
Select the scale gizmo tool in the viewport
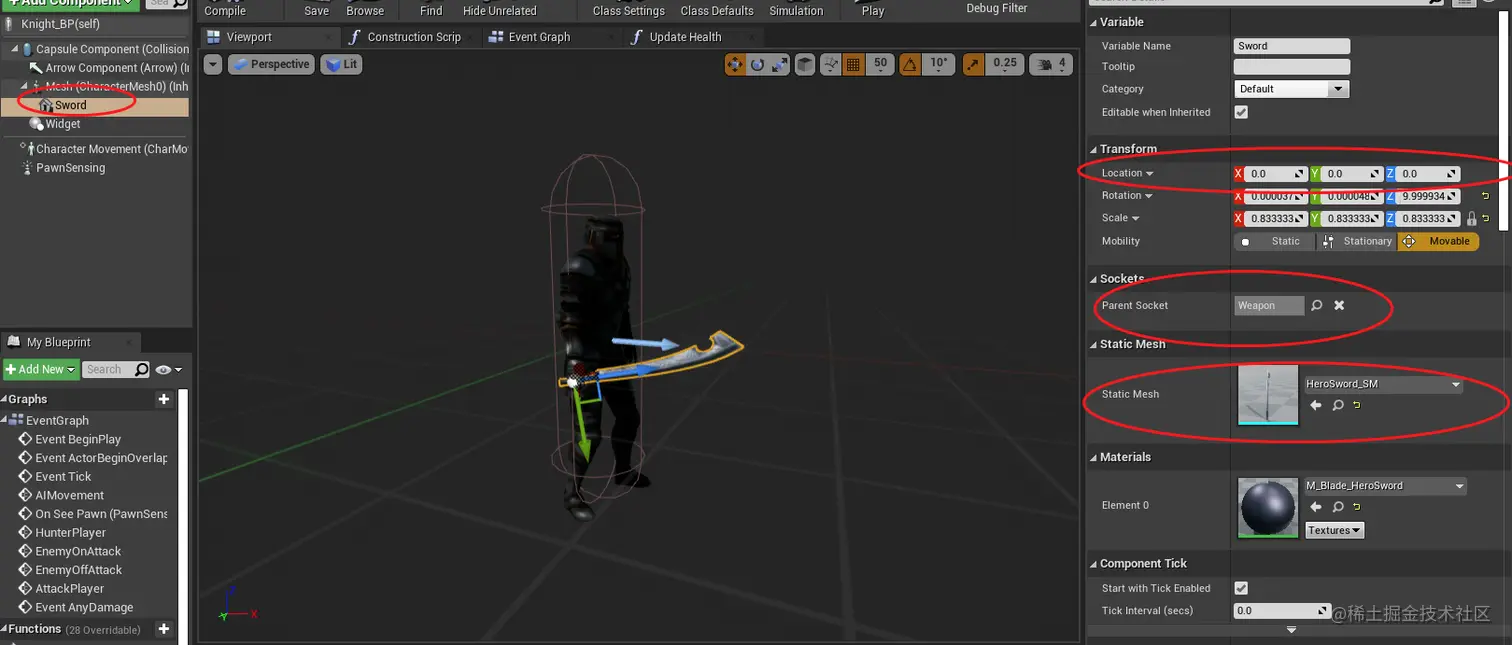point(779,64)
